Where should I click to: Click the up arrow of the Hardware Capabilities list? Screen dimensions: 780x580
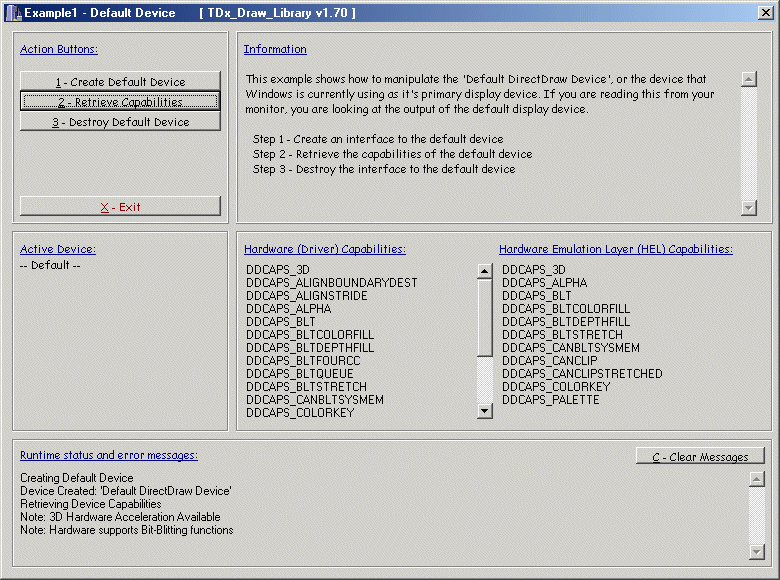pos(485,271)
